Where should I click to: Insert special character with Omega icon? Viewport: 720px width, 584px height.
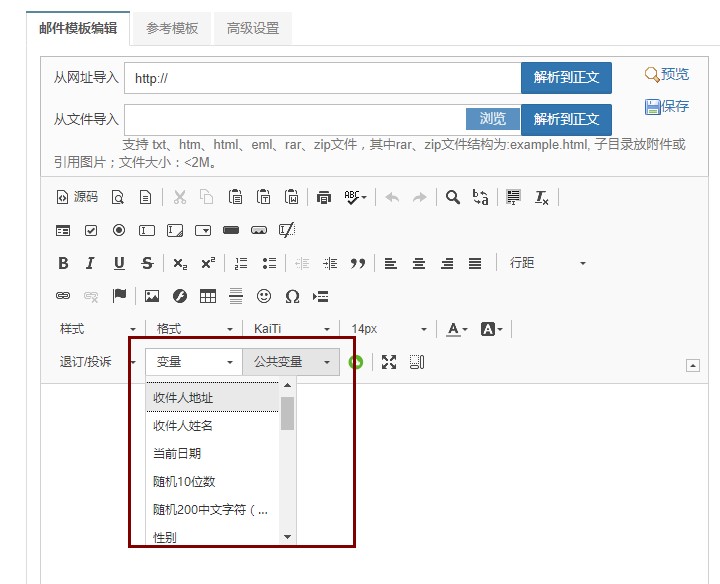click(292, 296)
